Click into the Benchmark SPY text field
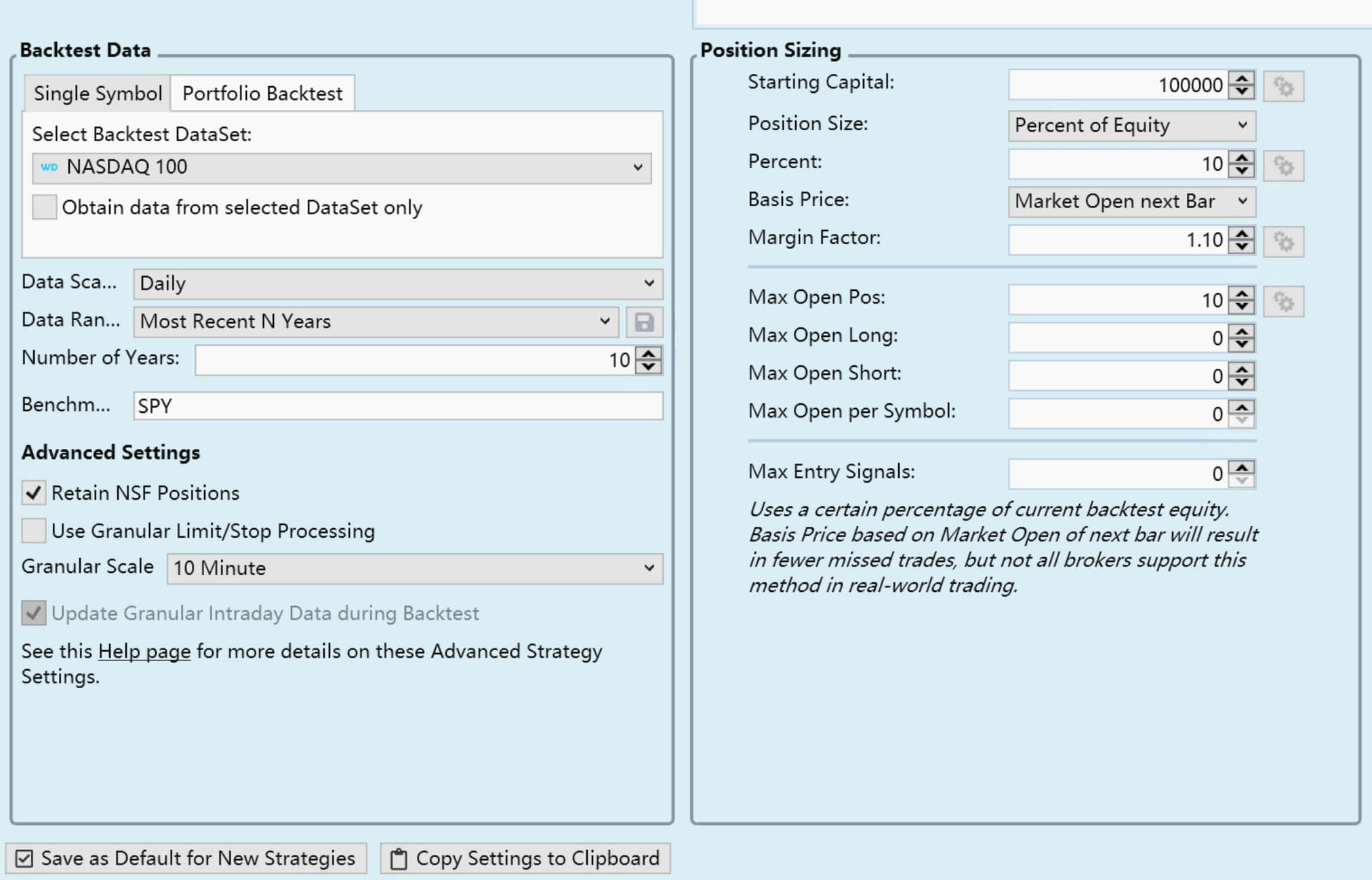The width and height of the screenshot is (1372, 880). pyautogui.click(x=398, y=406)
